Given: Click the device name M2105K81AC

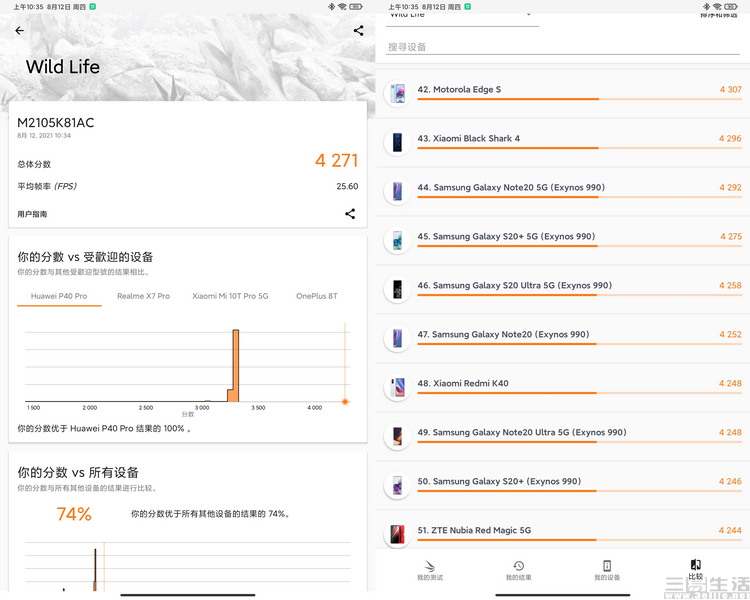Looking at the screenshot, I should (55, 123).
